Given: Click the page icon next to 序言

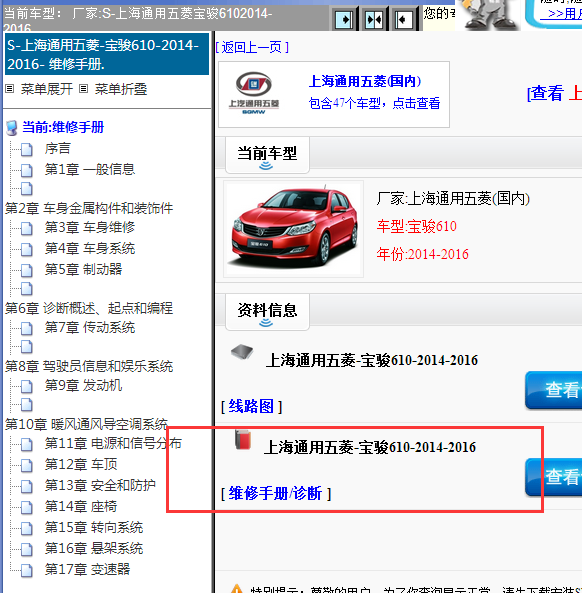Looking at the screenshot, I should [26, 149].
